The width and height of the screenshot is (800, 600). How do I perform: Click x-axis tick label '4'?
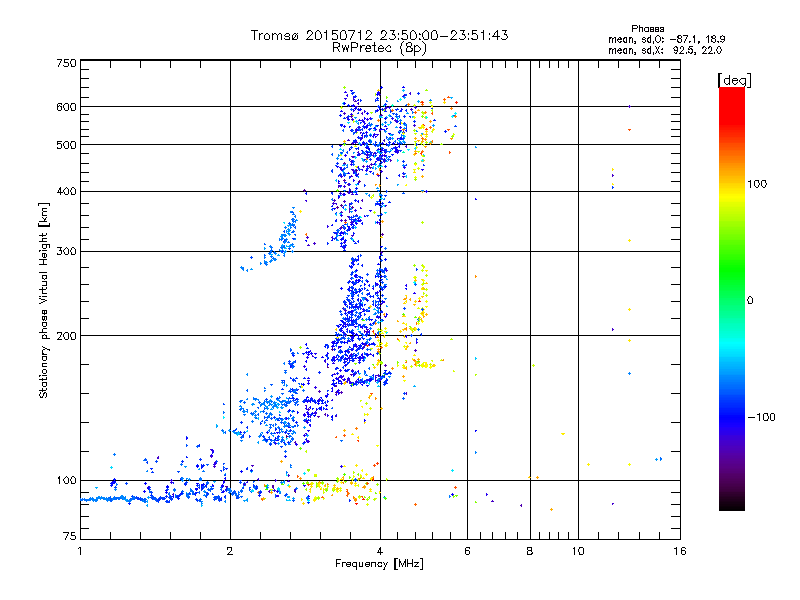click(x=380, y=551)
